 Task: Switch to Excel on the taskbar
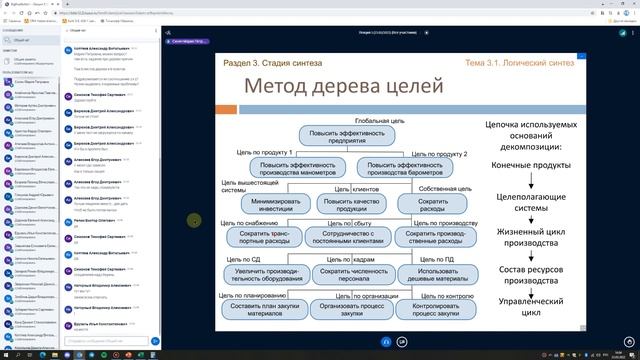pyautogui.click(x=141, y=355)
